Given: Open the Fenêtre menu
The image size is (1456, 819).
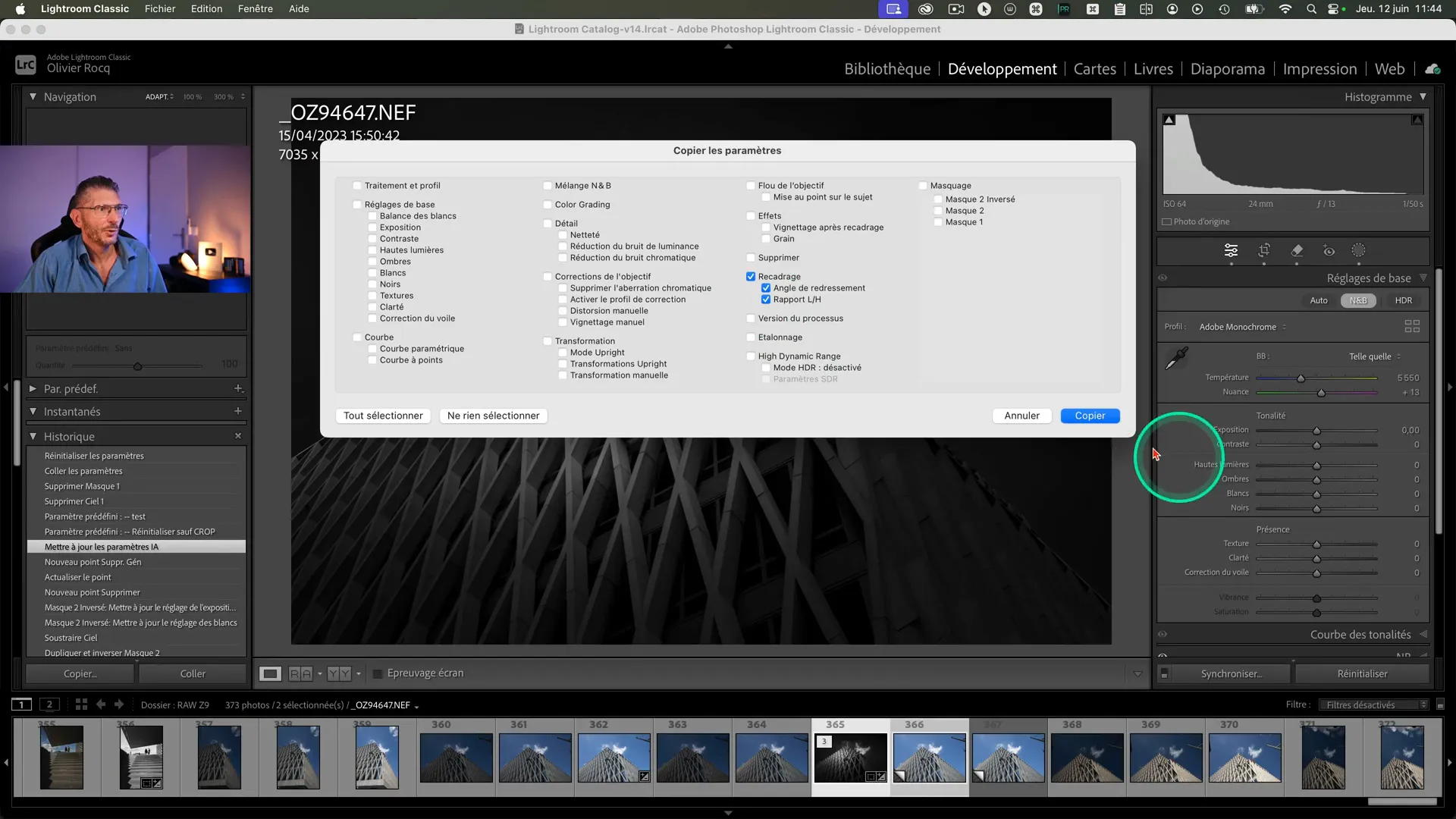Looking at the screenshot, I should tap(256, 9).
